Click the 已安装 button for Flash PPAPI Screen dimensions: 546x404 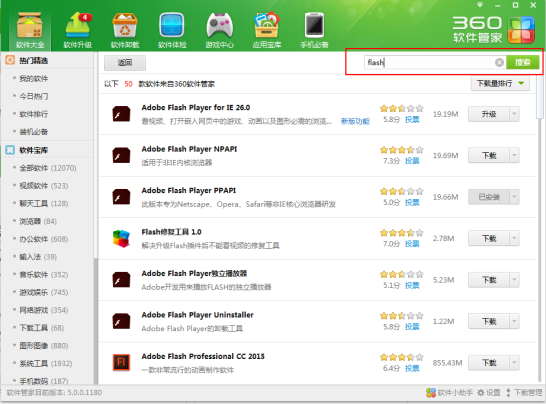point(489,197)
